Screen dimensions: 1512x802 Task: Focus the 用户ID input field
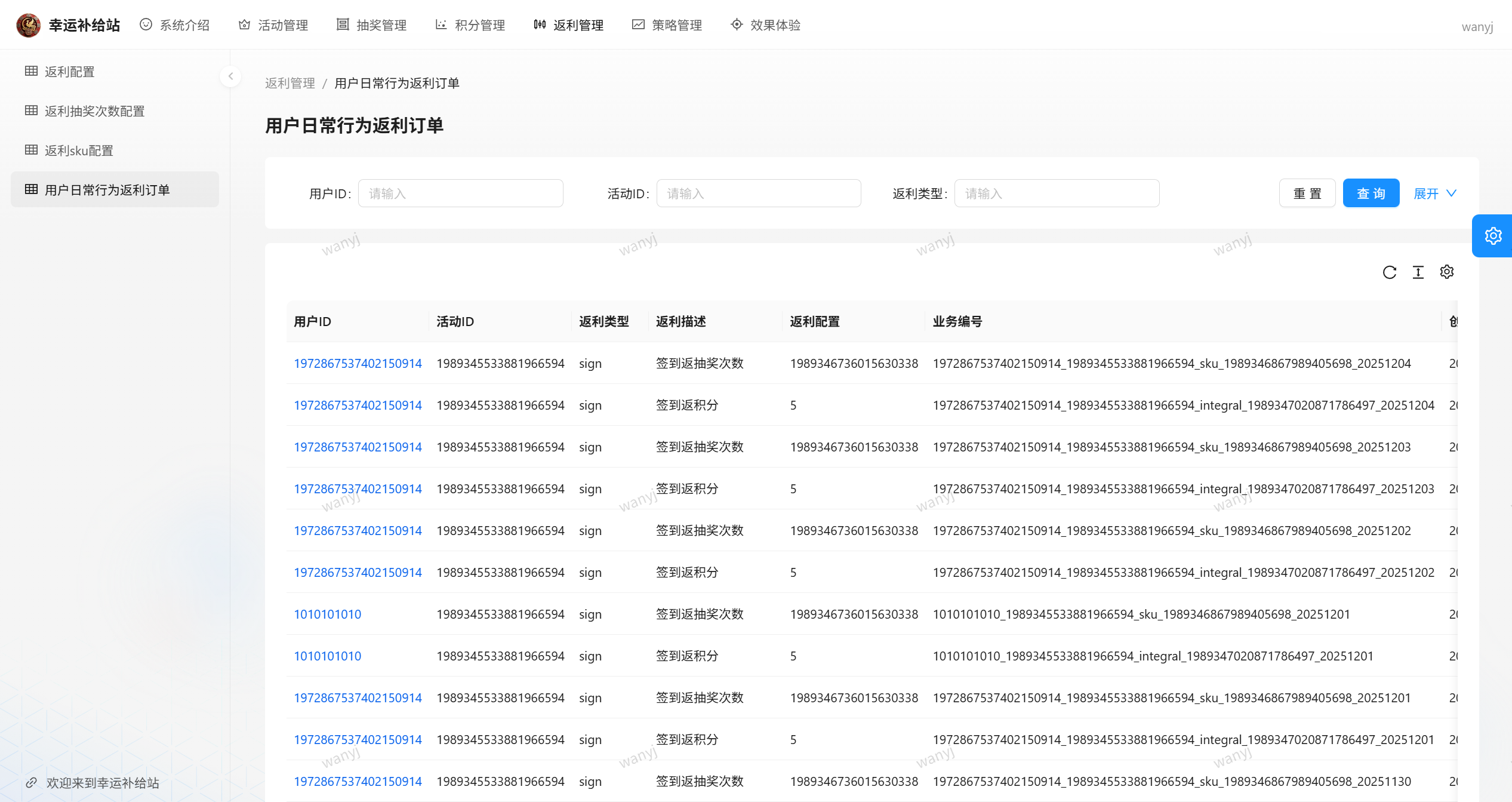pyautogui.click(x=460, y=193)
